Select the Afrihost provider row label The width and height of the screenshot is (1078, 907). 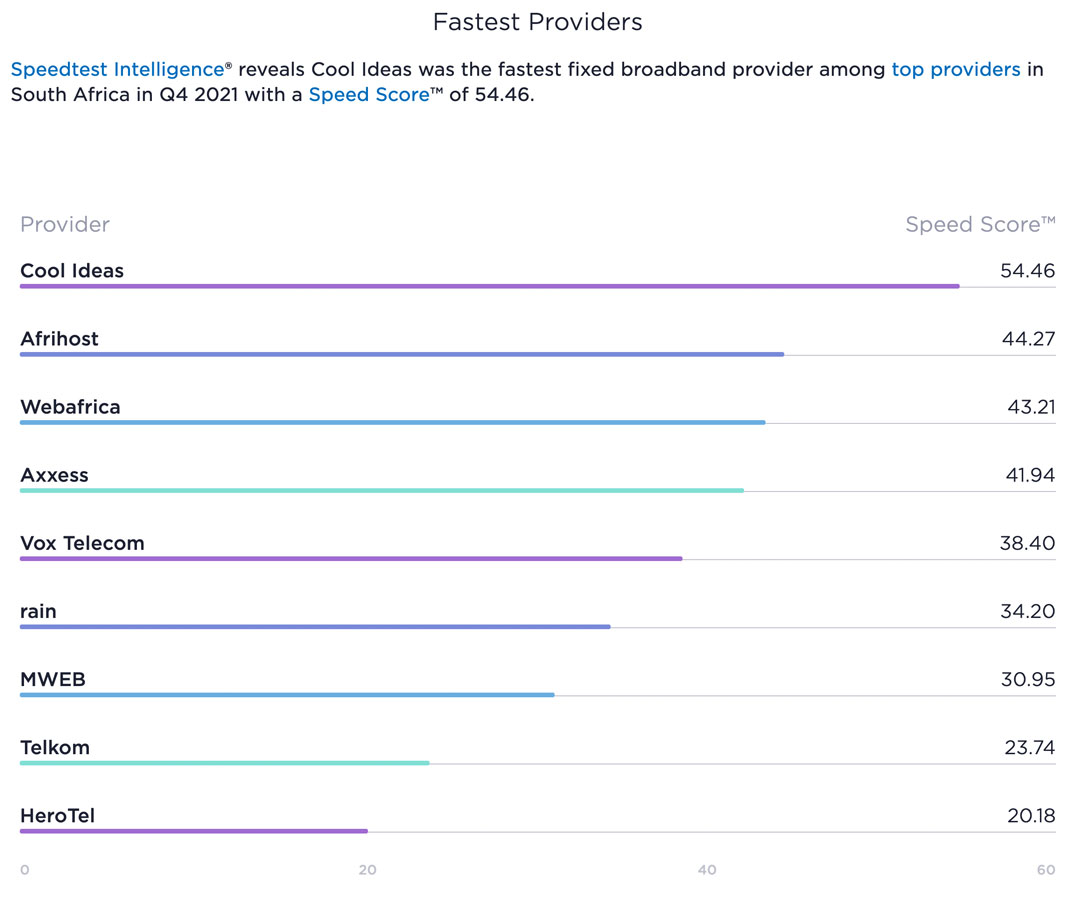click(59, 339)
